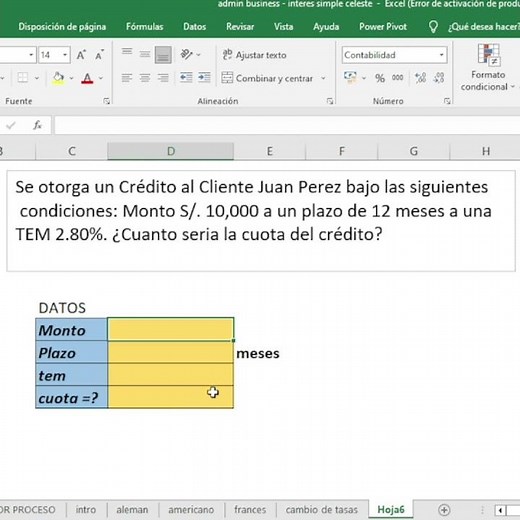The width and height of the screenshot is (520, 520).
Task: Click the formula bar input field
Action: (287, 125)
